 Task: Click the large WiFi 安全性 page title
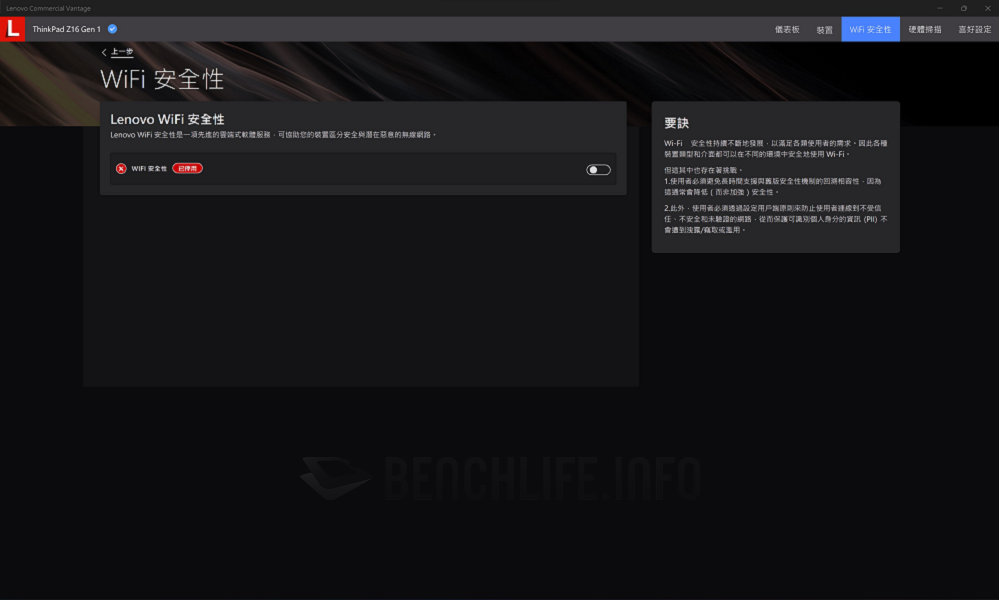tap(162, 79)
